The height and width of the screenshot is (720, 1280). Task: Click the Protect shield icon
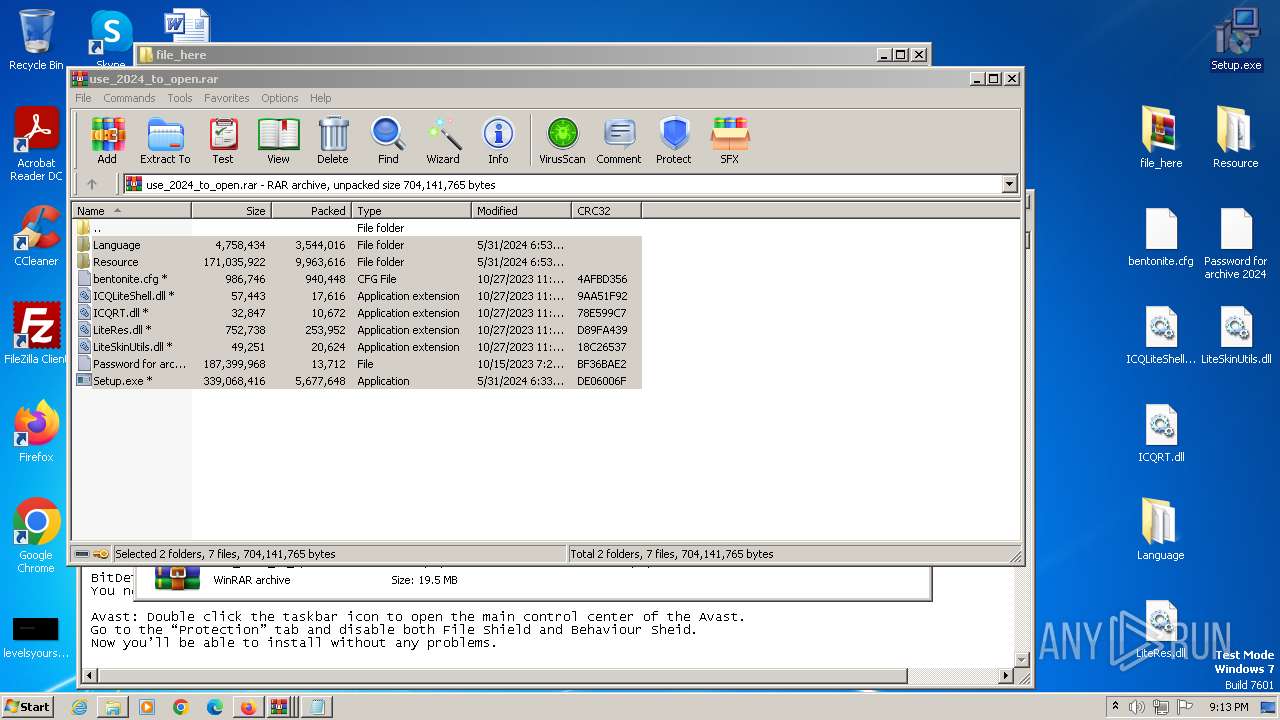(674, 140)
